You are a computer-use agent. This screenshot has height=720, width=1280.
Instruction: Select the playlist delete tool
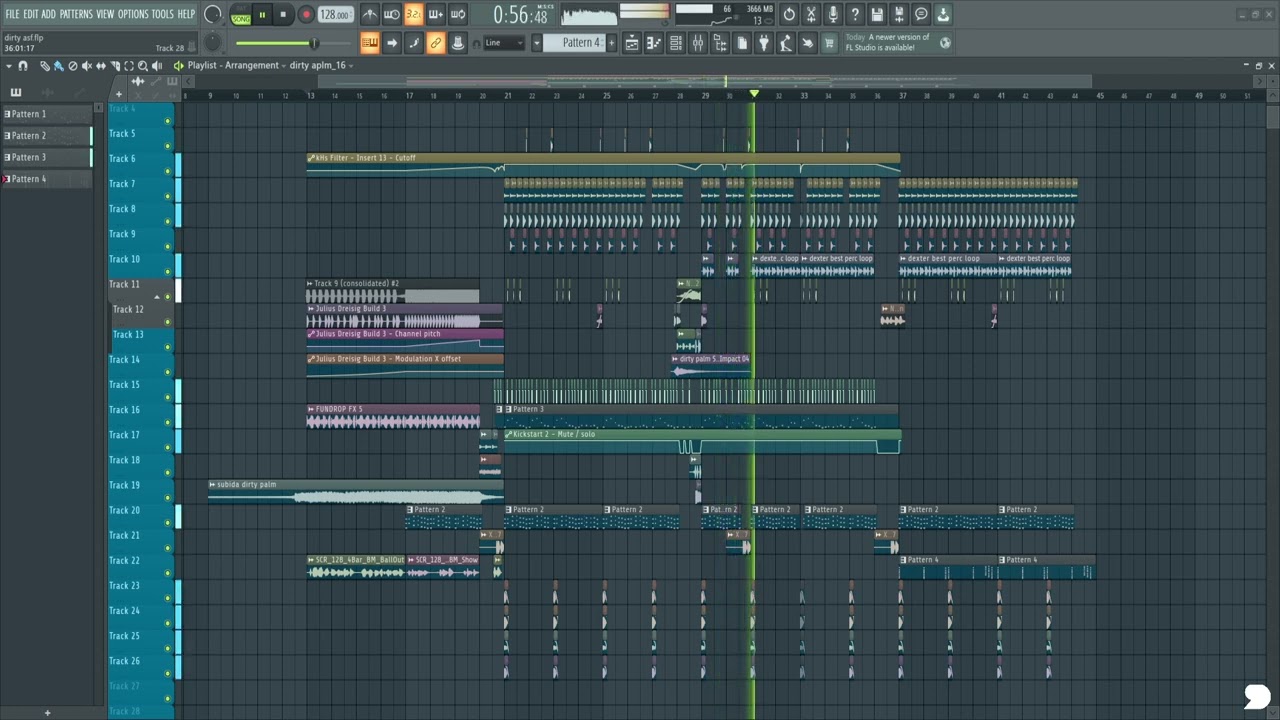pyautogui.click(x=73, y=66)
